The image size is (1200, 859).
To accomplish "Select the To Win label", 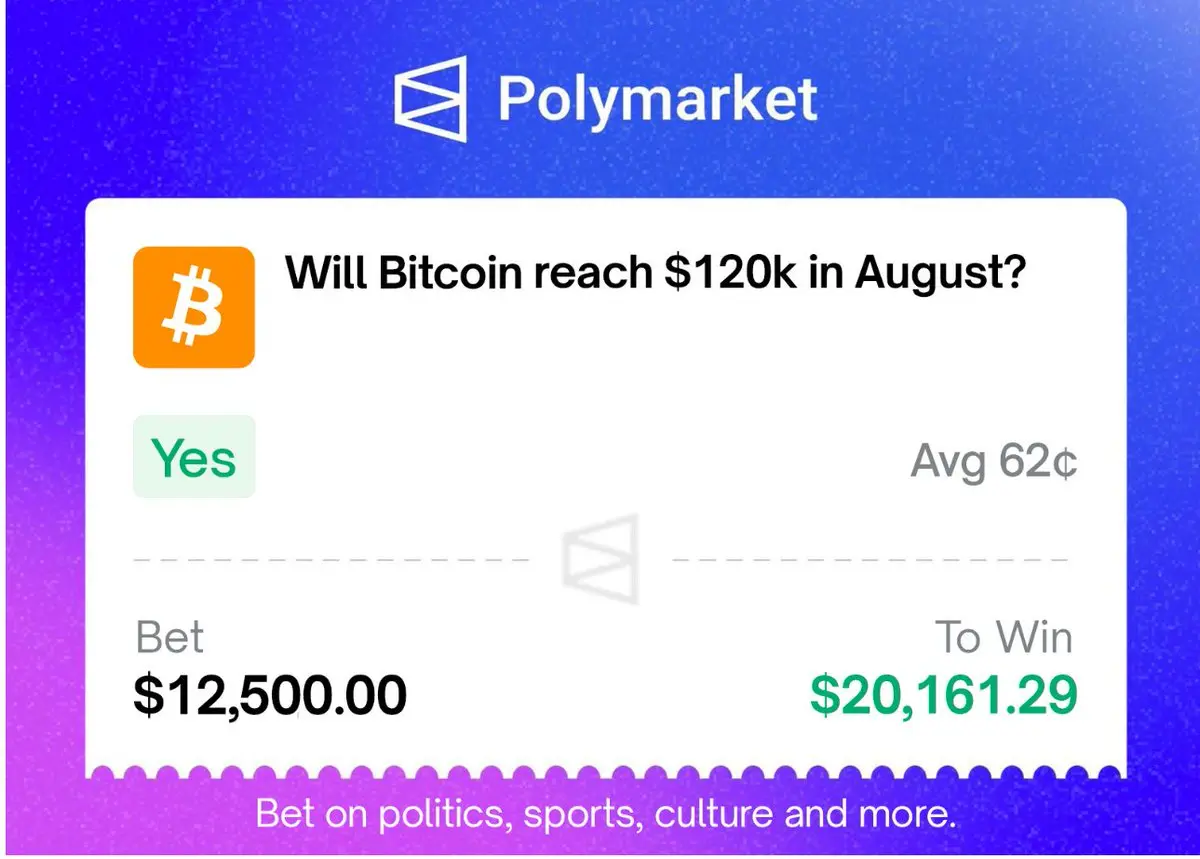I will pos(1004,638).
